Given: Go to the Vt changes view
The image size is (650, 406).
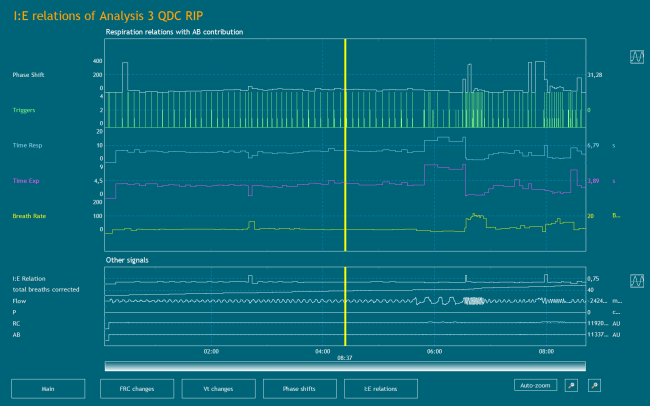Looking at the screenshot, I should coord(218,387).
